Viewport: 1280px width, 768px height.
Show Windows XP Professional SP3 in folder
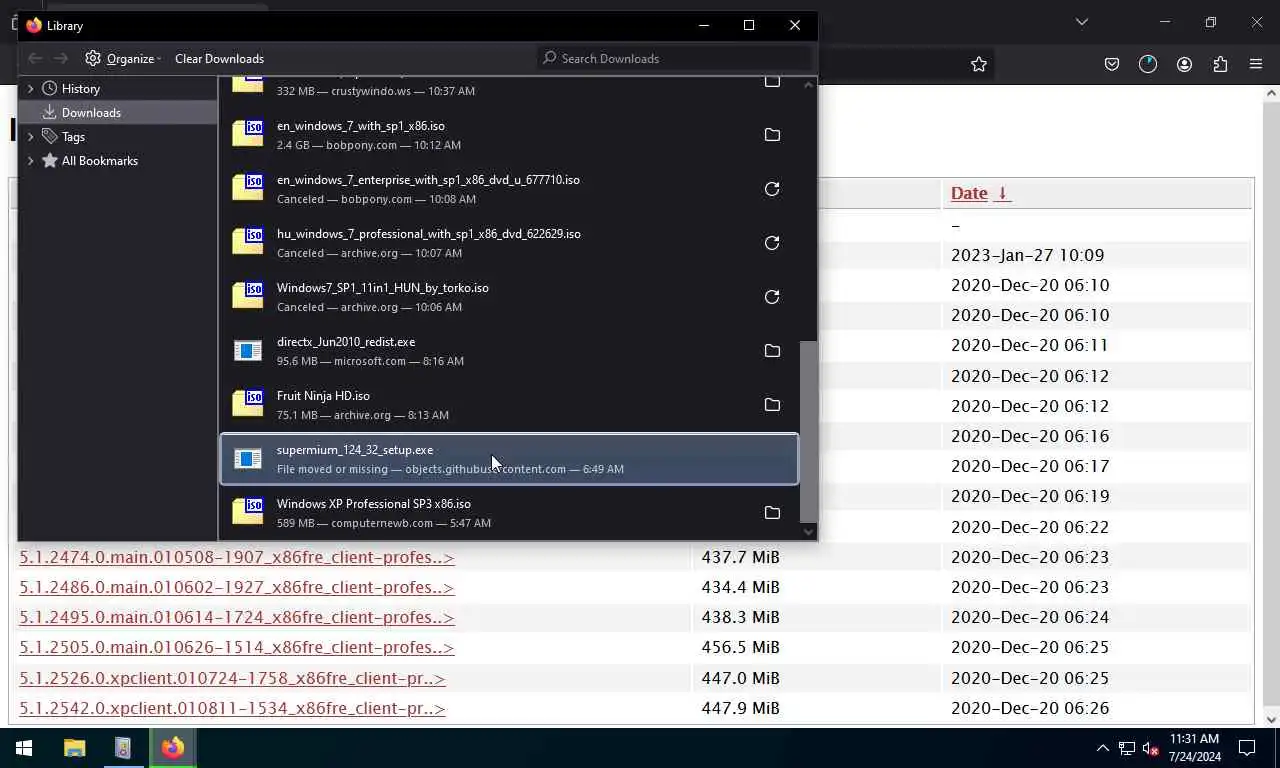point(772,513)
